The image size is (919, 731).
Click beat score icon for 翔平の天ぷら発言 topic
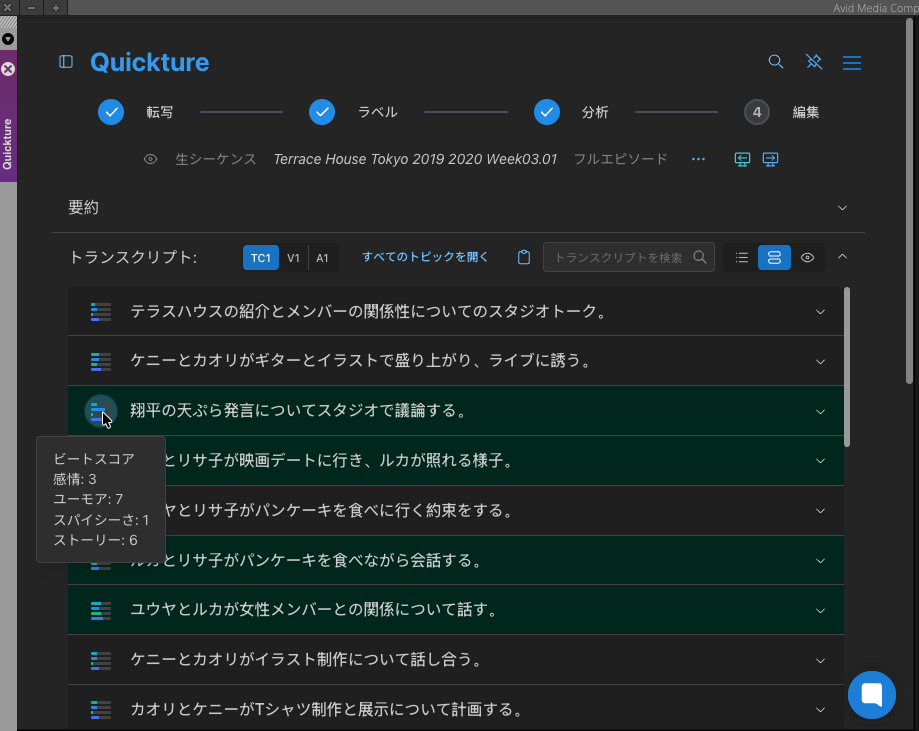[101, 411]
